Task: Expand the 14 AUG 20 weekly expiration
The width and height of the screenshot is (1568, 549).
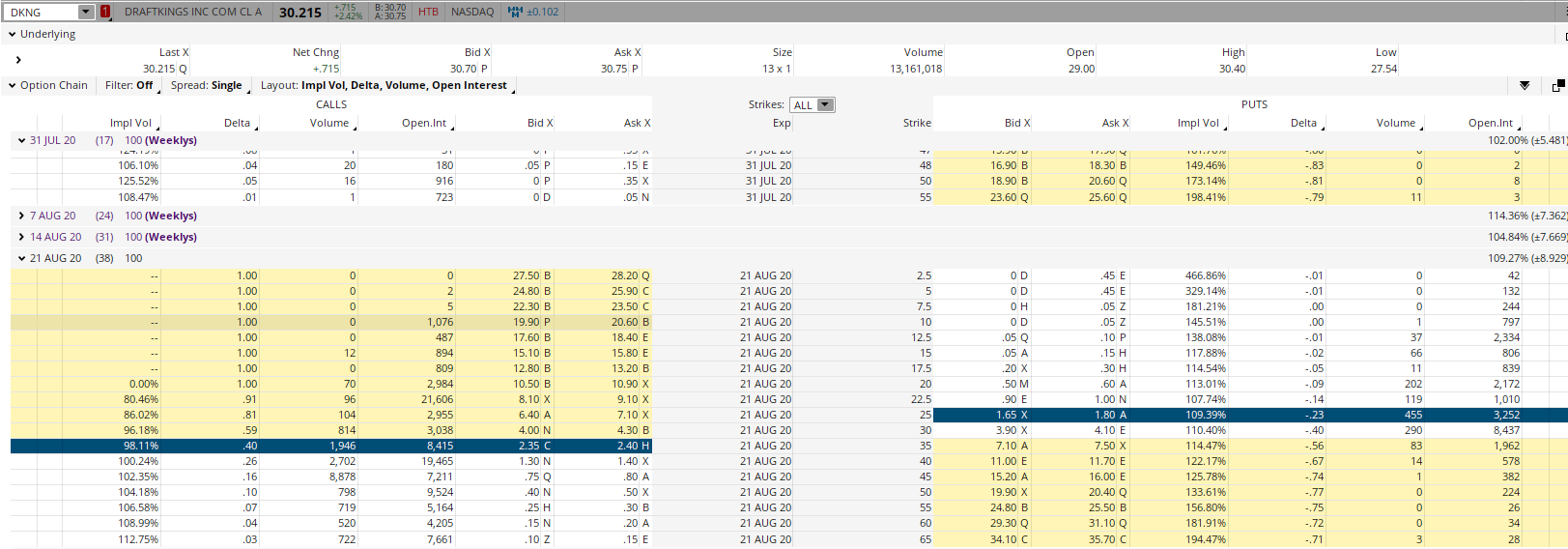Action: point(22,237)
